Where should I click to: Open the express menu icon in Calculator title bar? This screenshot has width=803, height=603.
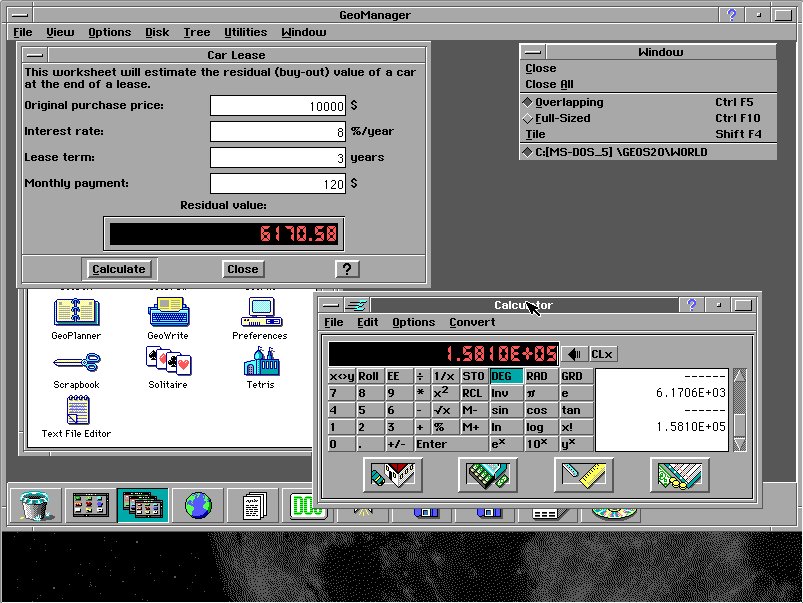click(356, 305)
